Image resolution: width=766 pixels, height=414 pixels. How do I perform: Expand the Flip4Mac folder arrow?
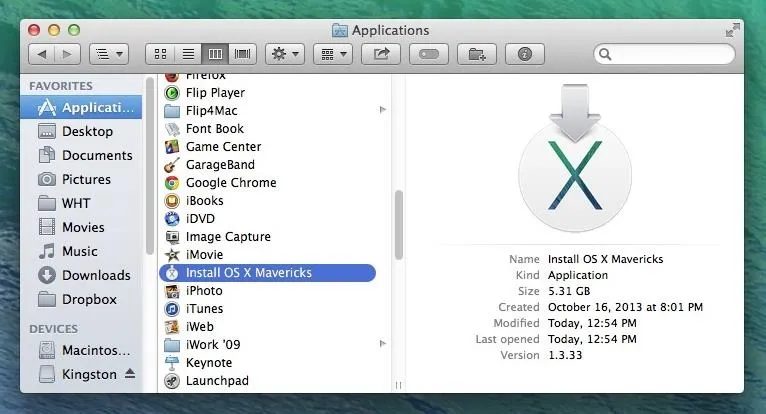tap(383, 110)
